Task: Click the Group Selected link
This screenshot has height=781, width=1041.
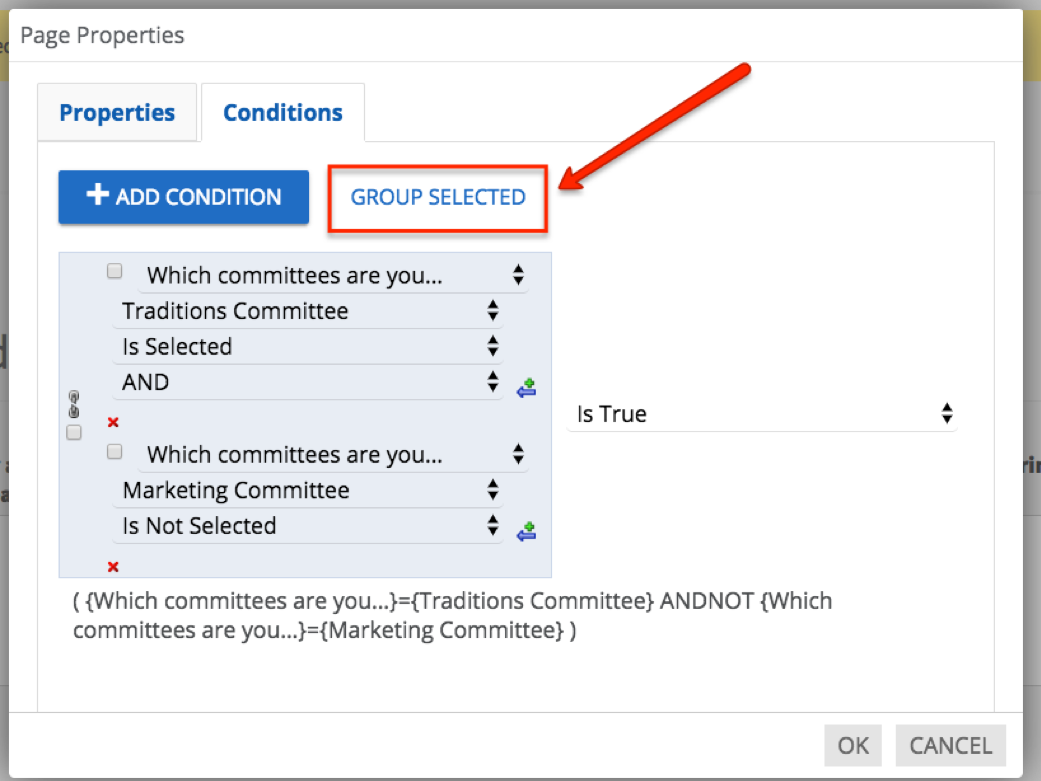Action: [438, 197]
